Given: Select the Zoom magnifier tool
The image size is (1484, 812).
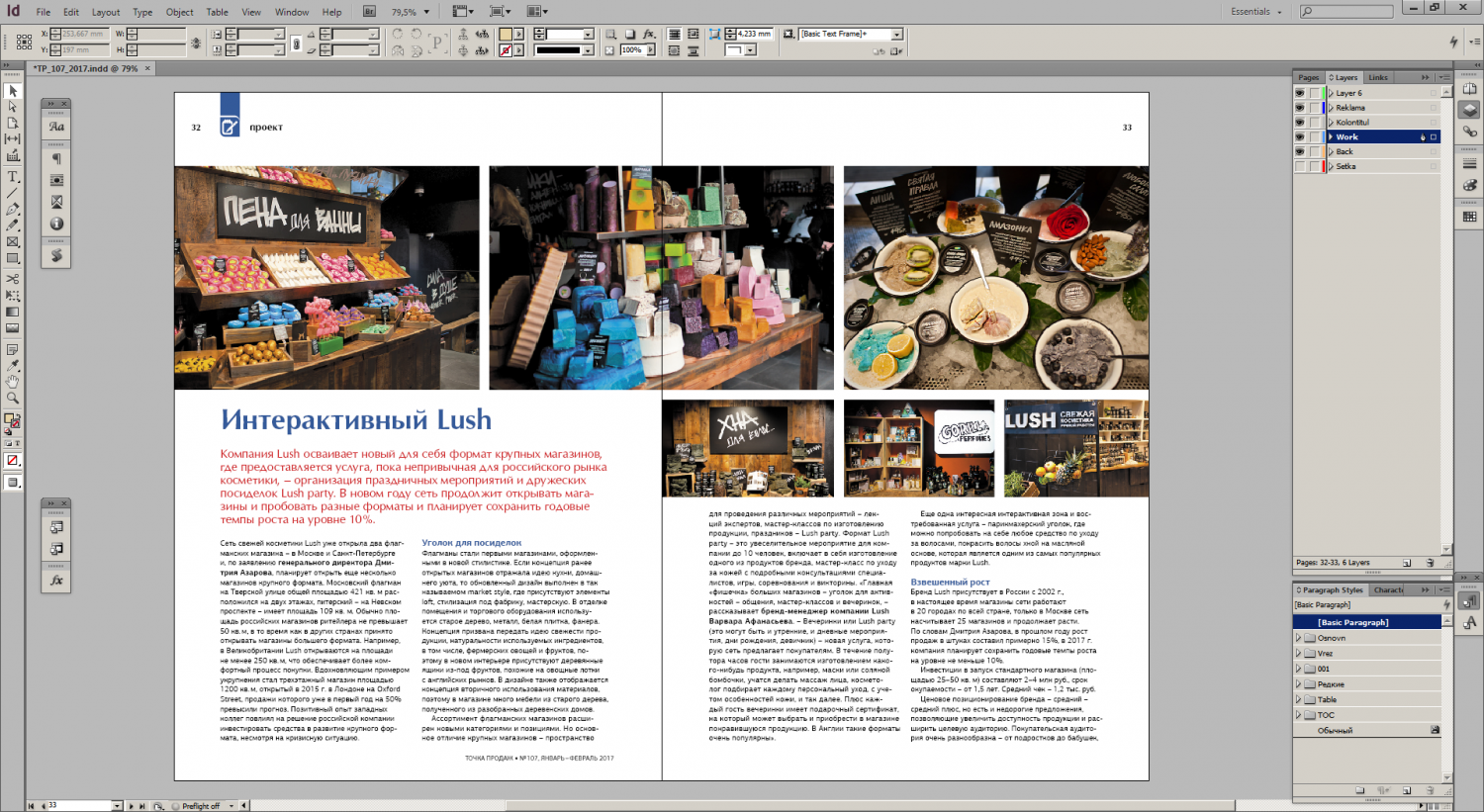Looking at the screenshot, I should [x=13, y=398].
